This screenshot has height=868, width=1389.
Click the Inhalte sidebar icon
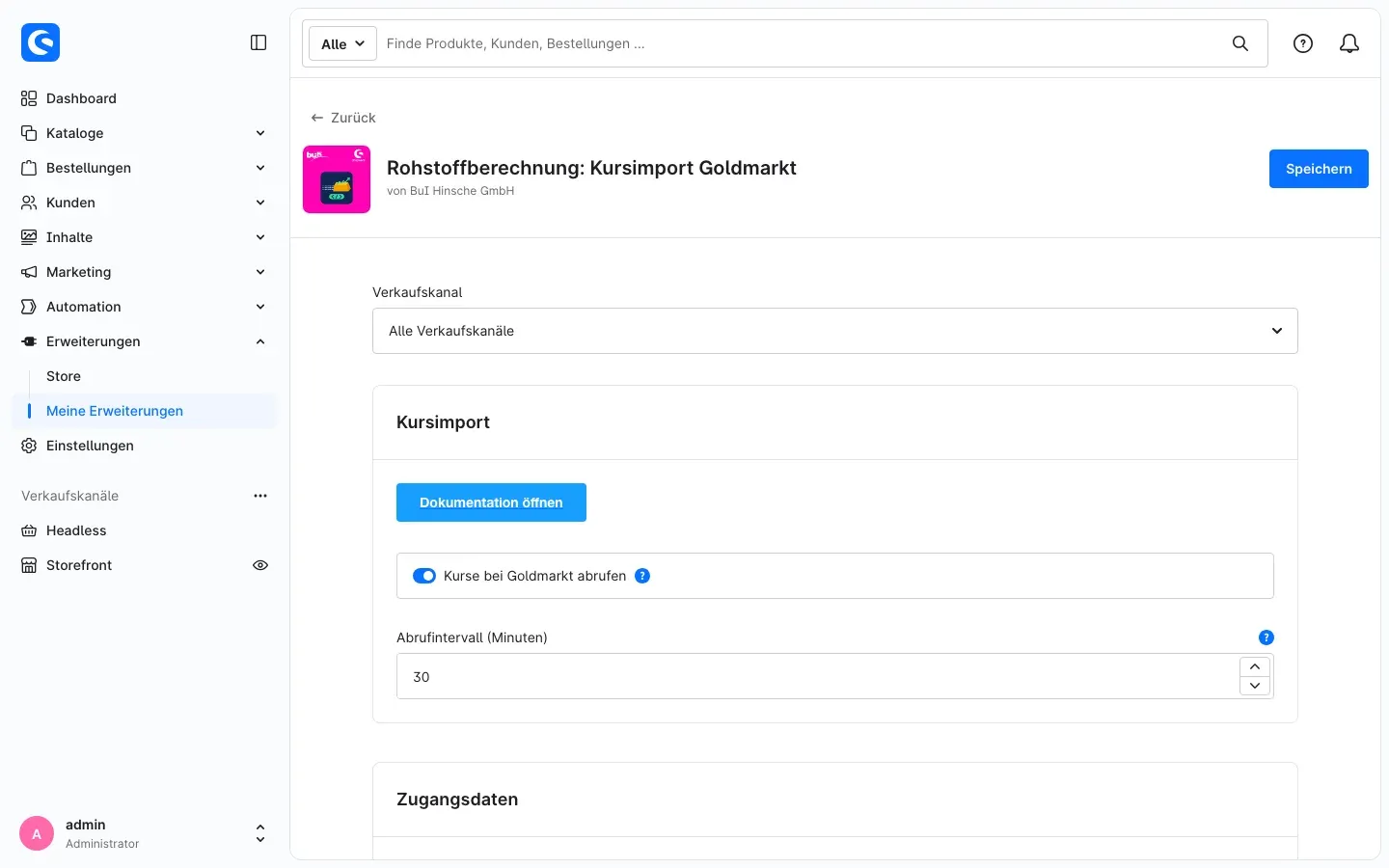tap(29, 237)
